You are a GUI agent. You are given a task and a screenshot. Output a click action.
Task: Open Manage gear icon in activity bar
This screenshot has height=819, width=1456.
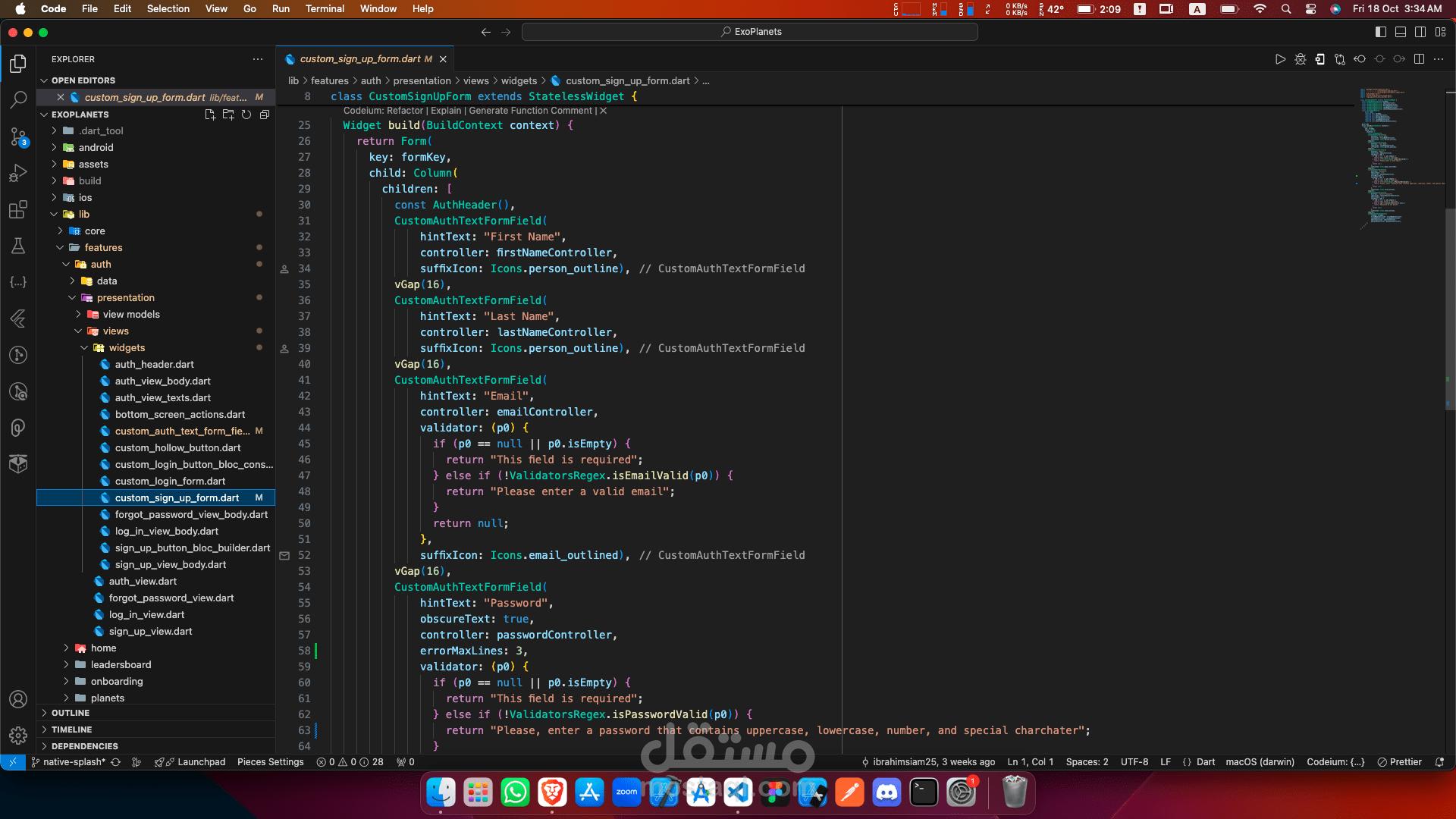(18, 735)
